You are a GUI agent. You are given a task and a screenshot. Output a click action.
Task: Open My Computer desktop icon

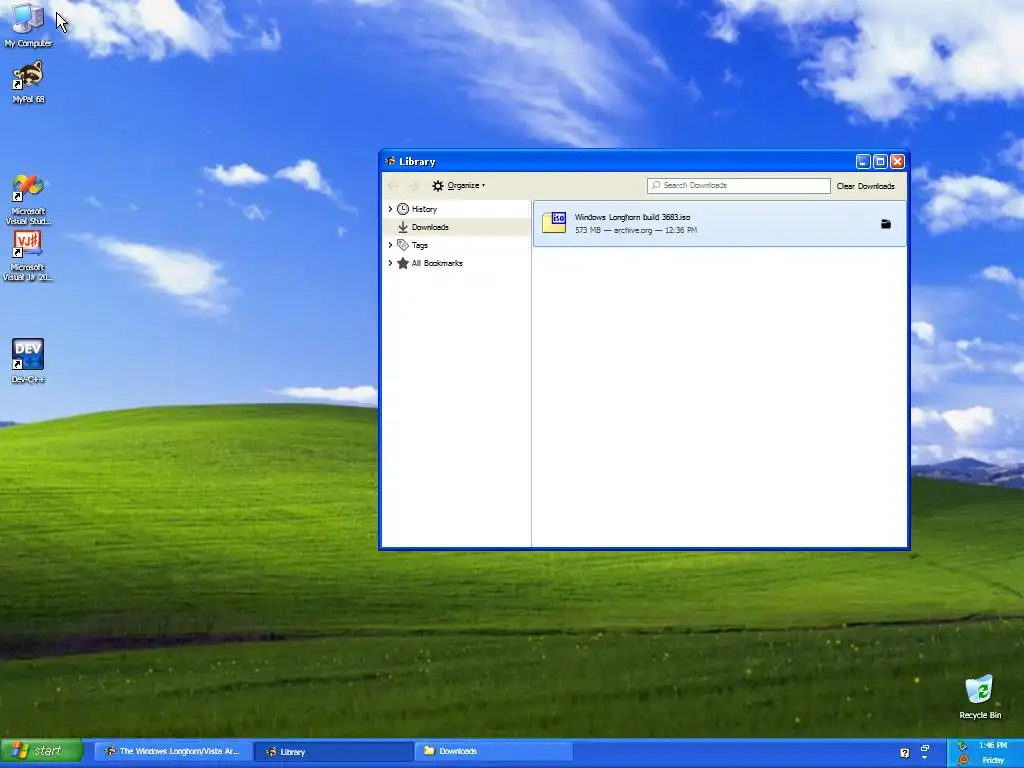pos(27,26)
